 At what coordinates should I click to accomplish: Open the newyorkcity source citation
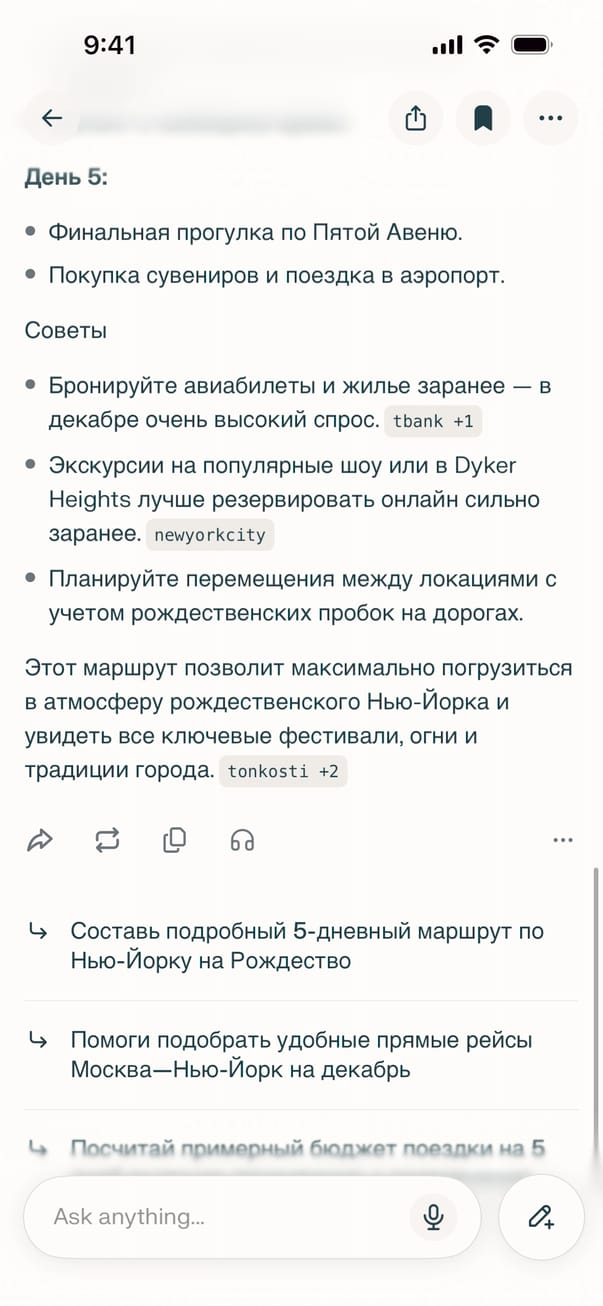[210, 535]
